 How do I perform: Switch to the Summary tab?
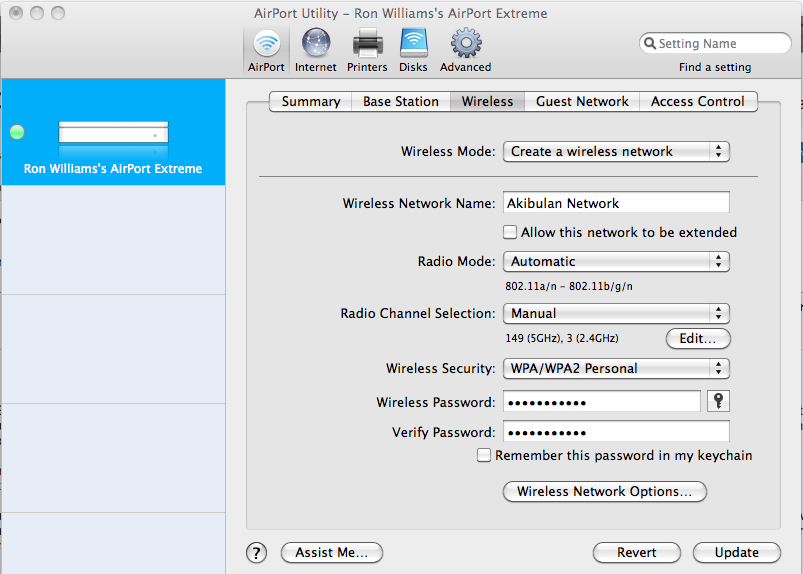pos(311,101)
